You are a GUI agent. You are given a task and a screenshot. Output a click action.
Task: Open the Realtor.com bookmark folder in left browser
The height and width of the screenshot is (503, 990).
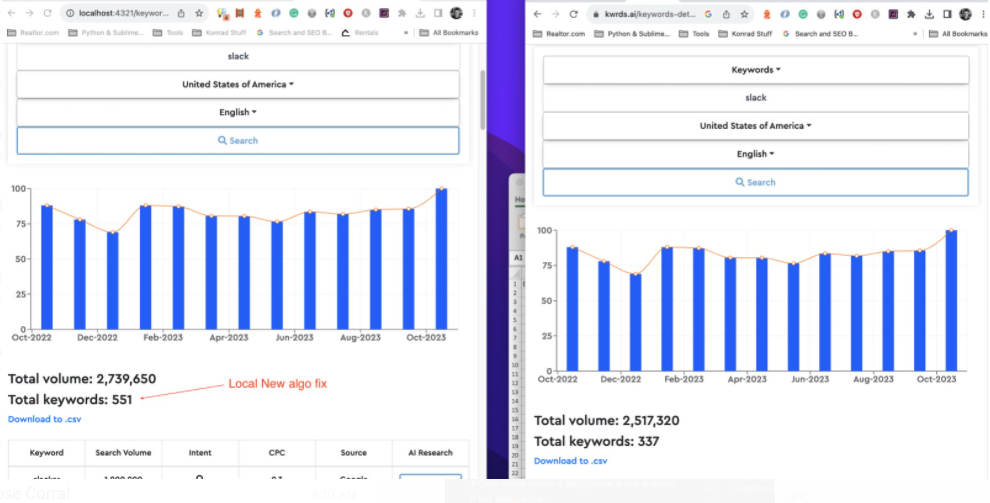[34, 33]
